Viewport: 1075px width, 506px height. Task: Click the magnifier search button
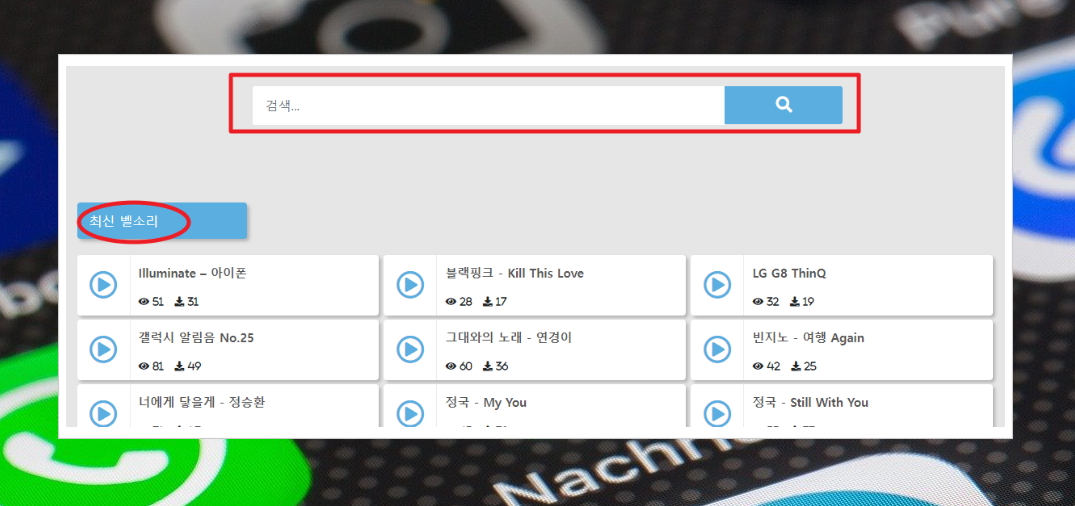pos(783,105)
